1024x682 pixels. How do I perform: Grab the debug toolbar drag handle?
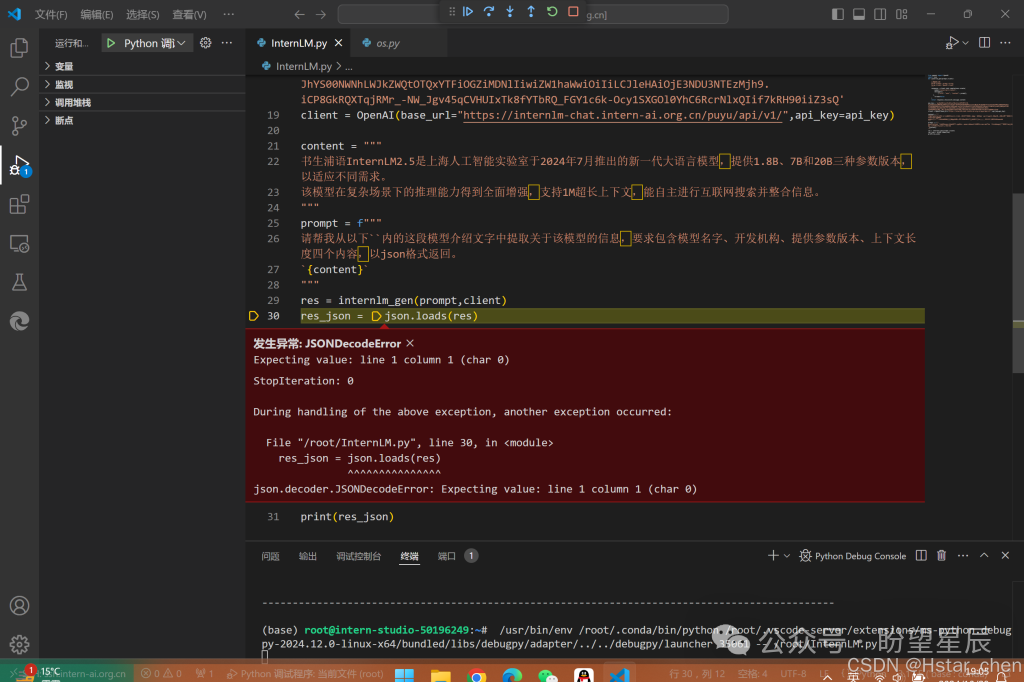pyautogui.click(x=452, y=12)
